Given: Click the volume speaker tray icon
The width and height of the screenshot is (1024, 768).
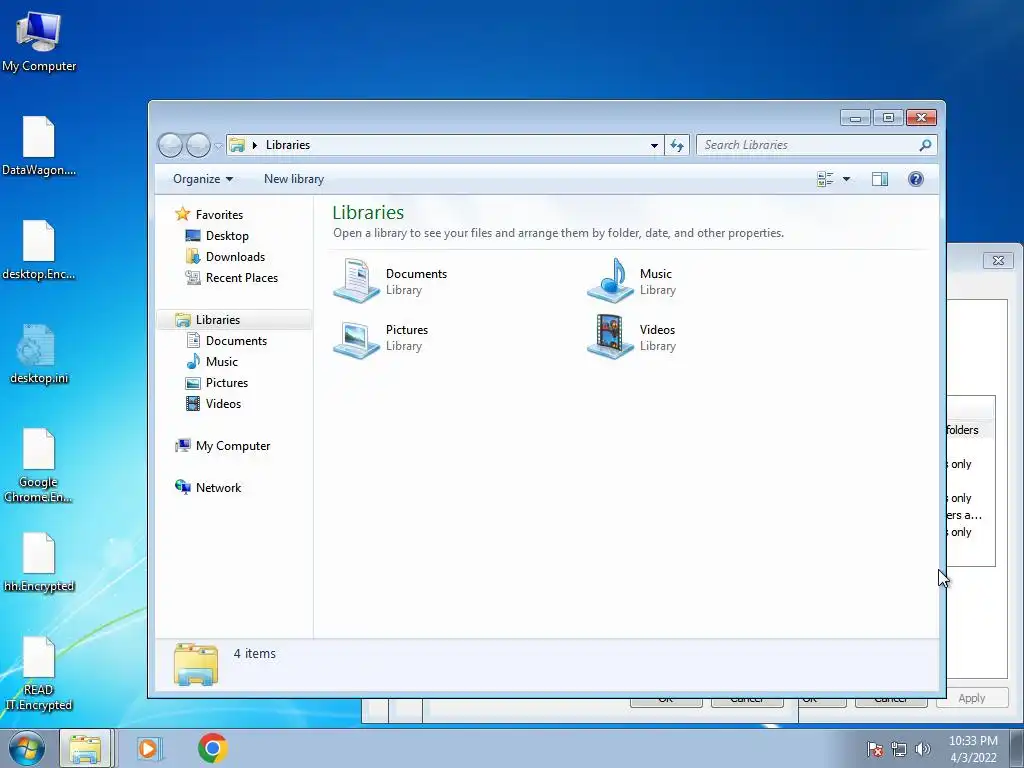Looking at the screenshot, I should coord(922,749).
